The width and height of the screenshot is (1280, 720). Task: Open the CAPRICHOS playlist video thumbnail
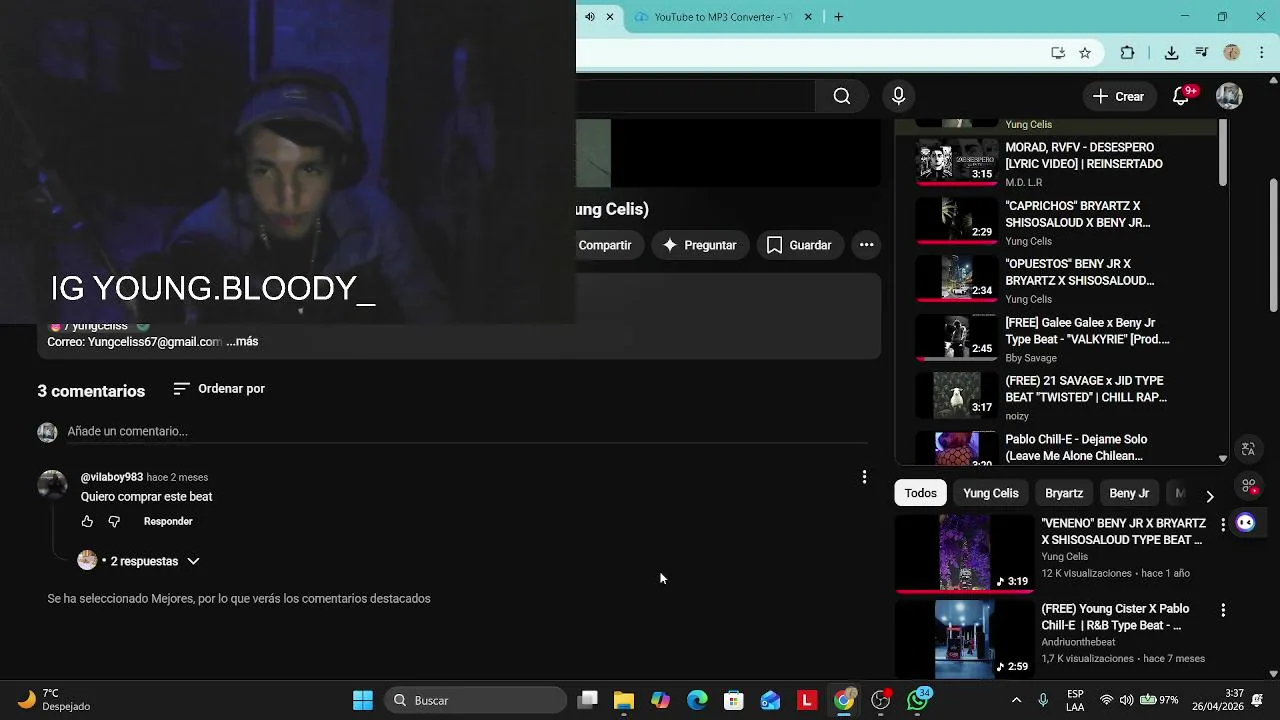[957, 220]
